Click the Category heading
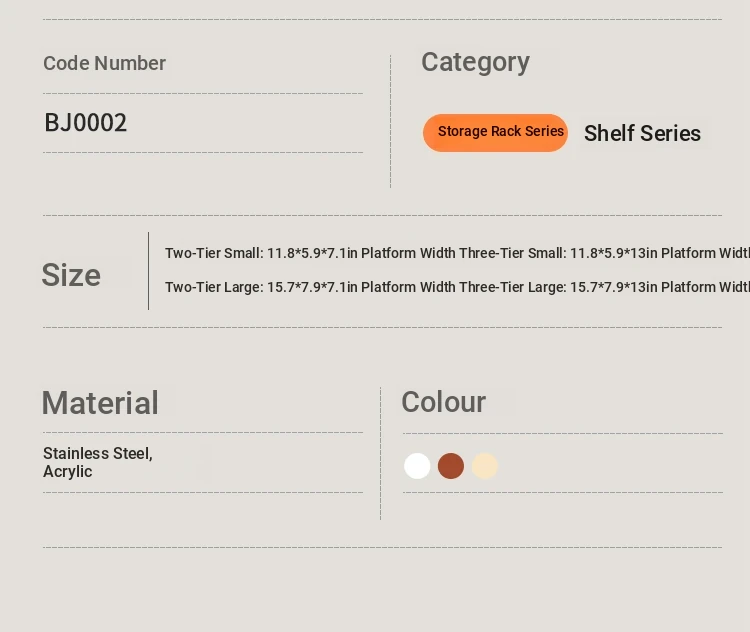The height and width of the screenshot is (632, 750). click(475, 62)
